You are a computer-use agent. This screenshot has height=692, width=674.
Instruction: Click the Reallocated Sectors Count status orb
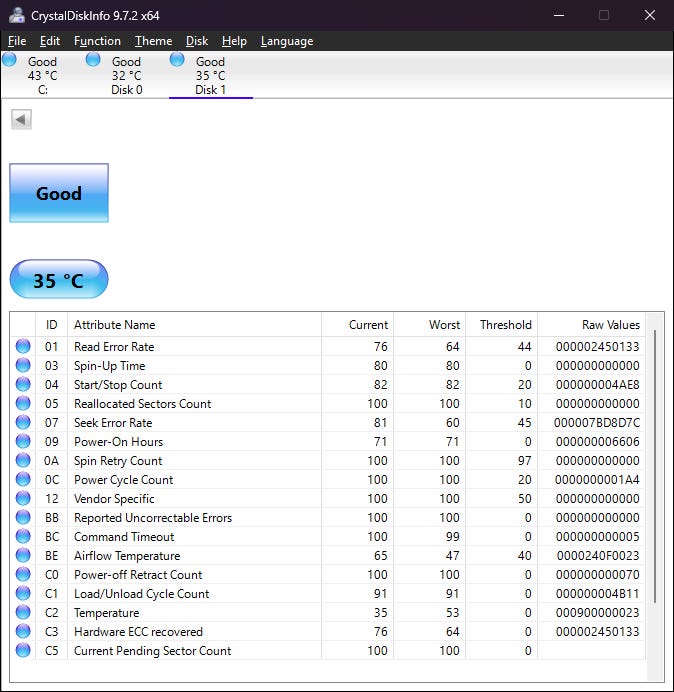click(23, 404)
